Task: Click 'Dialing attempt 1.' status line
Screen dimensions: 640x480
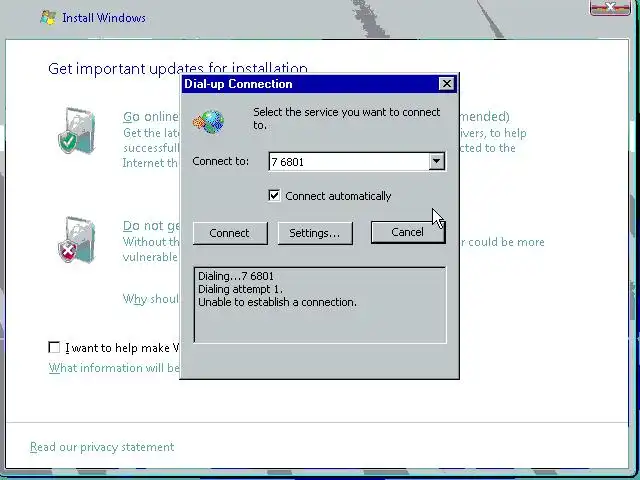Action: [240, 289]
